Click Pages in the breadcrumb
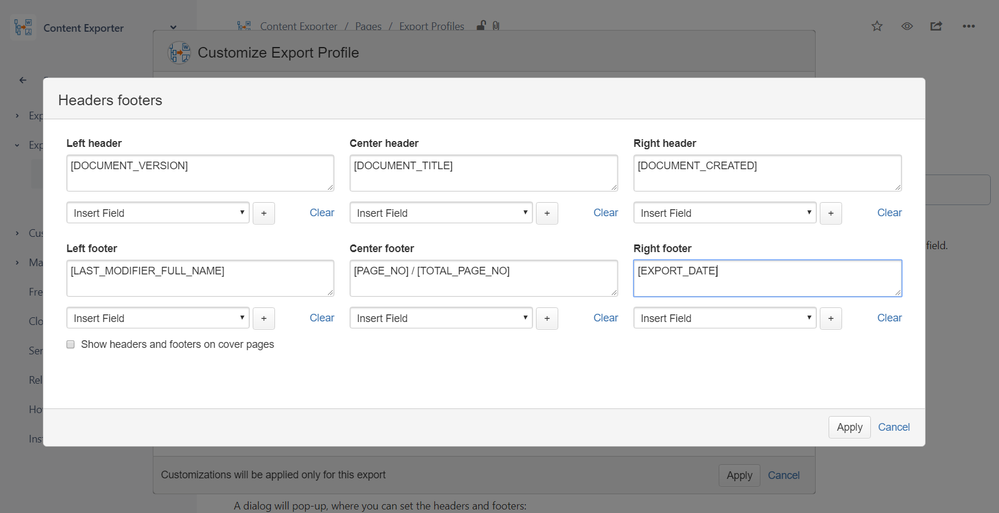The width and height of the screenshot is (999, 513). coord(368,26)
